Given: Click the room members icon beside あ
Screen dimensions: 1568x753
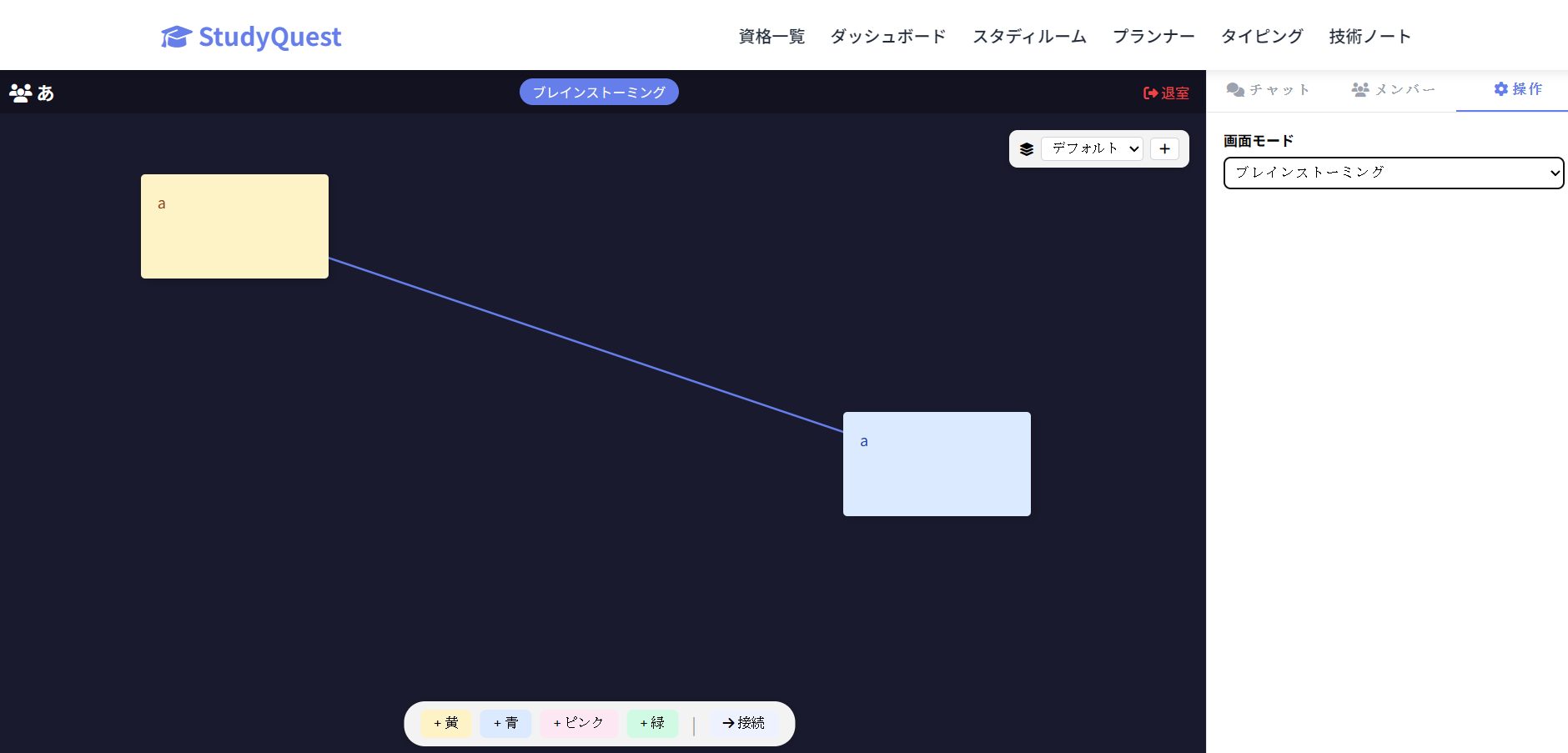Looking at the screenshot, I should click(20, 93).
